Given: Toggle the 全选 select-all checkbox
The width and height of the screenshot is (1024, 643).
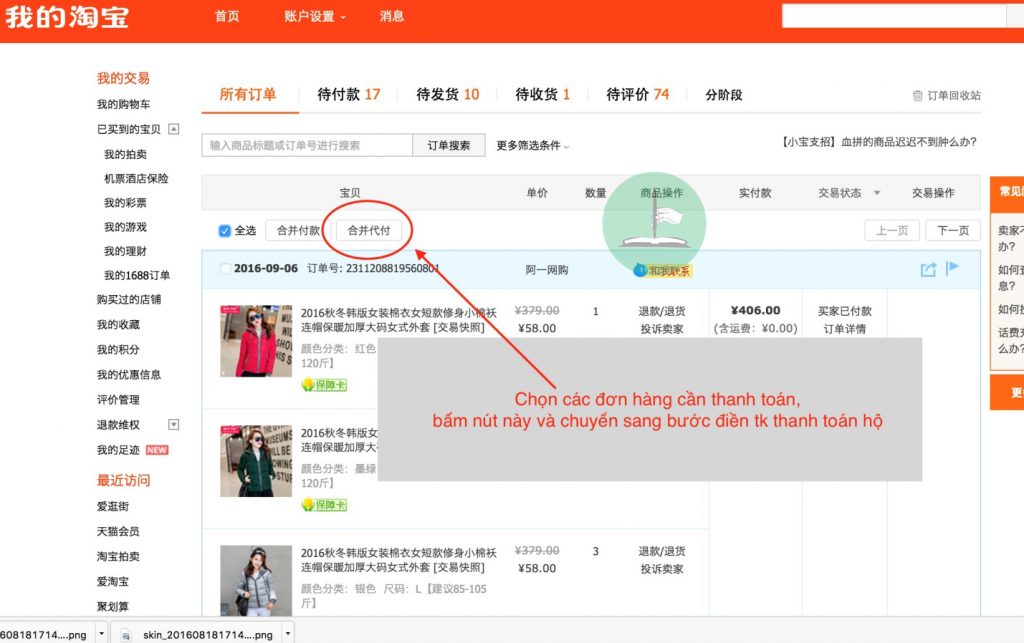Looking at the screenshot, I should [225, 231].
